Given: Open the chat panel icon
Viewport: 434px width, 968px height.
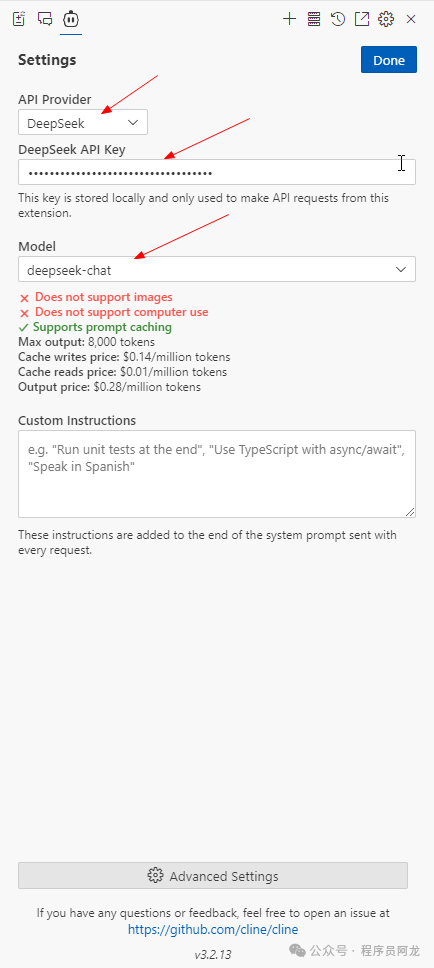Looking at the screenshot, I should tap(45, 19).
